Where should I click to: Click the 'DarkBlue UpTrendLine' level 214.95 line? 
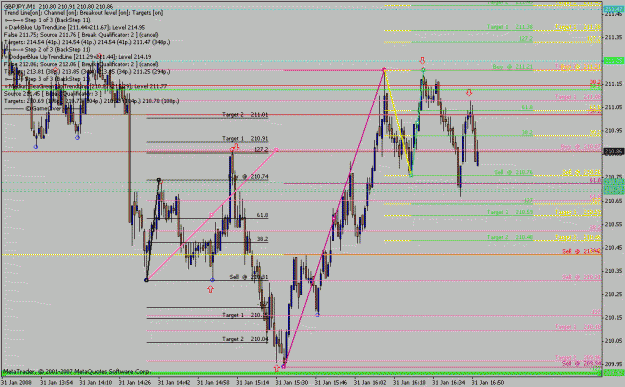click(75, 28)
